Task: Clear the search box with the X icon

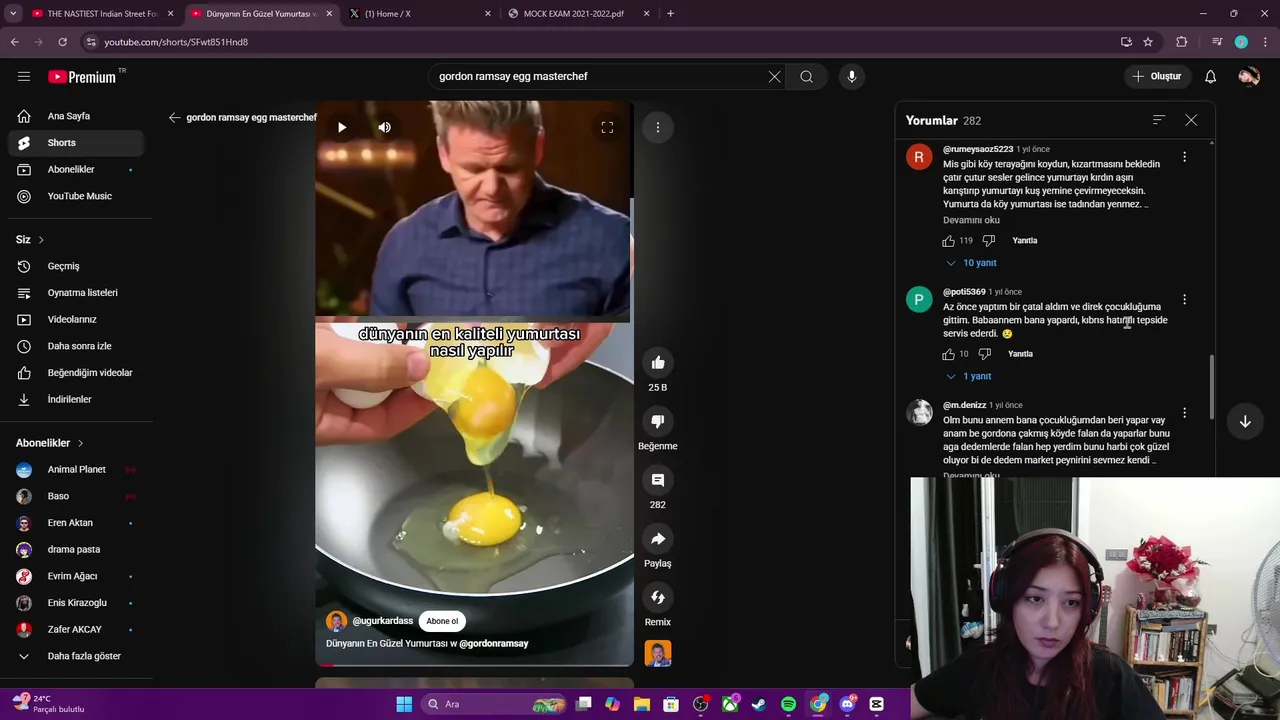Action: point(774,76)
